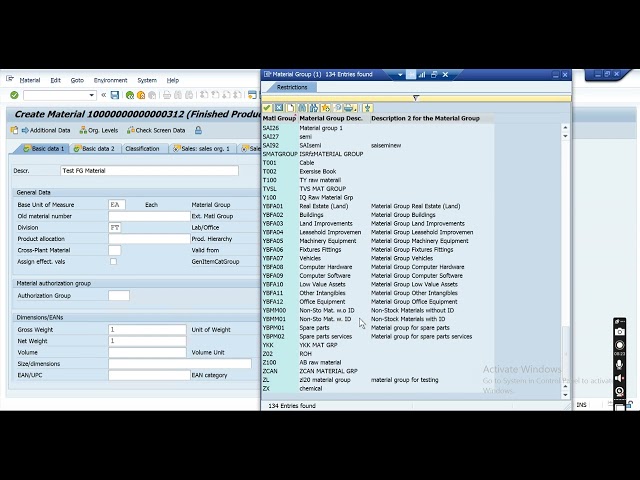The width and height of the screenshot is (640, 480).
Task: Click the record button in recorder bar
Action: 620,345
